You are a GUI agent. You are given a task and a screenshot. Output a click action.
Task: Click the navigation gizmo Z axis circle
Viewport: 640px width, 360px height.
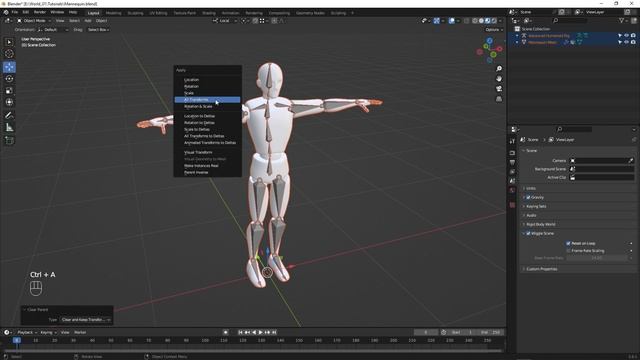tap(489, 41)
